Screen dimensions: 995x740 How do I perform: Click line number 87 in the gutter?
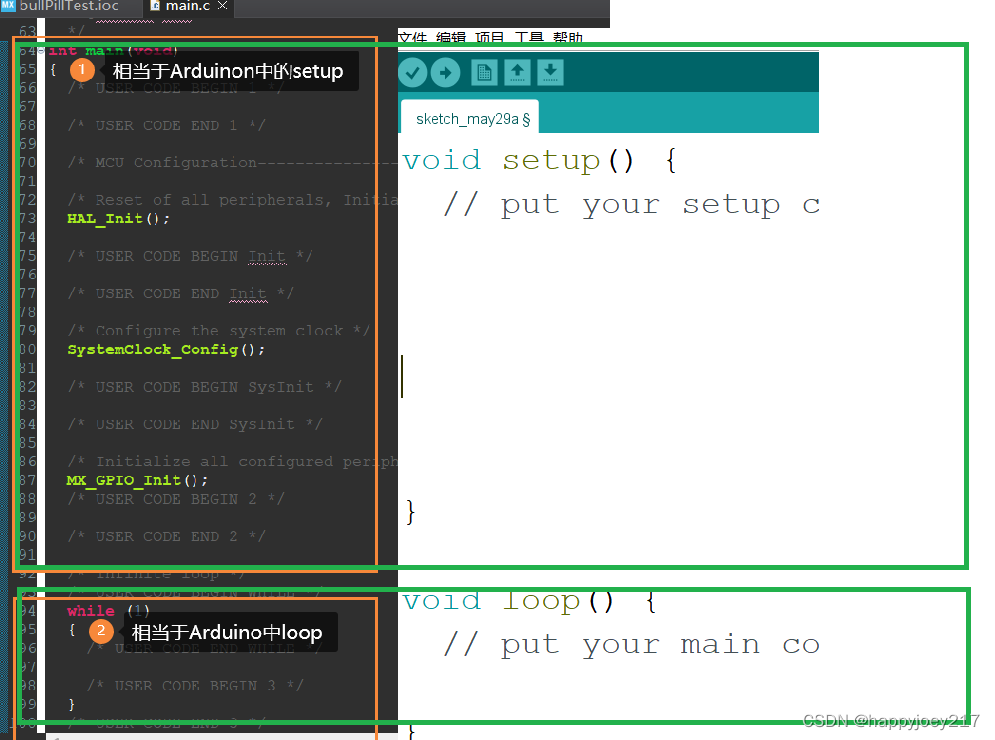coord(28,480)
